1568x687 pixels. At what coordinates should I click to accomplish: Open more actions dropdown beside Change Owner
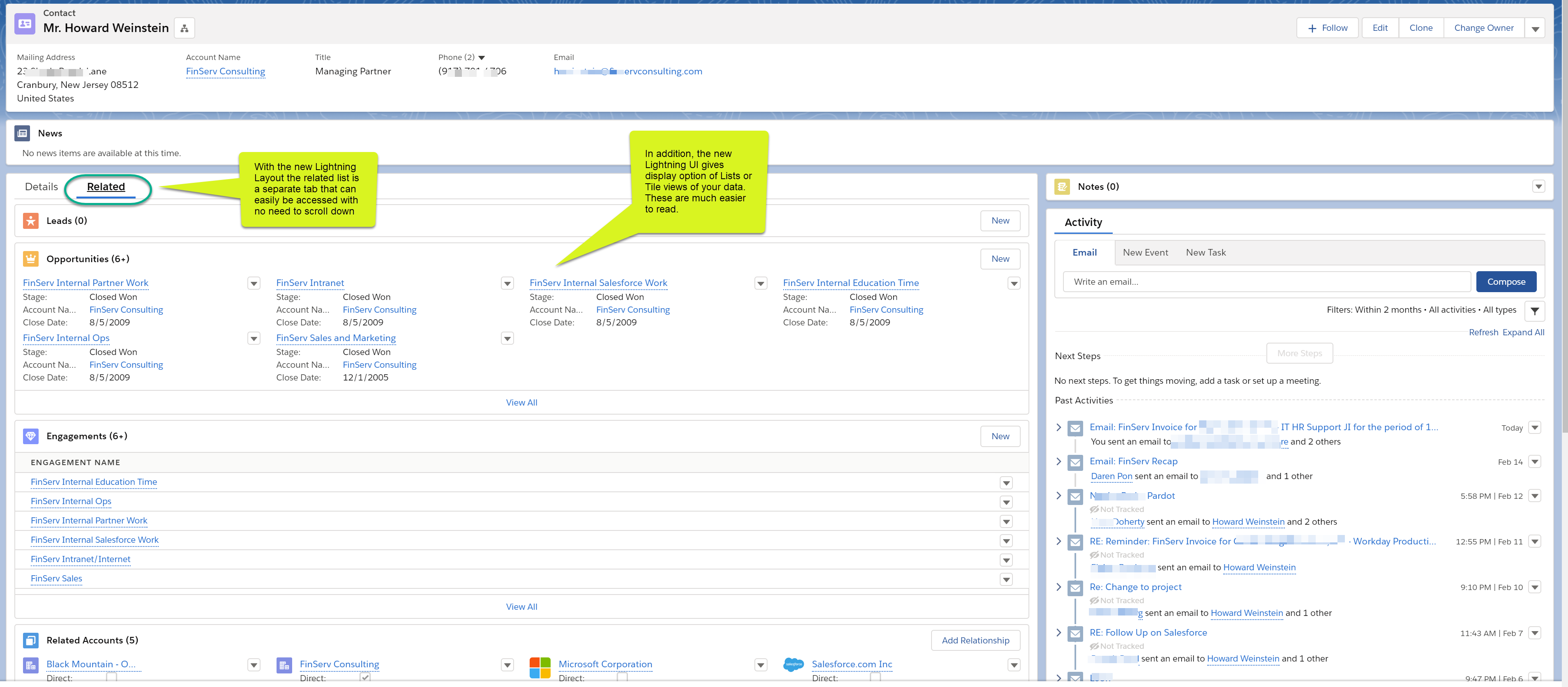point(1535,29)
